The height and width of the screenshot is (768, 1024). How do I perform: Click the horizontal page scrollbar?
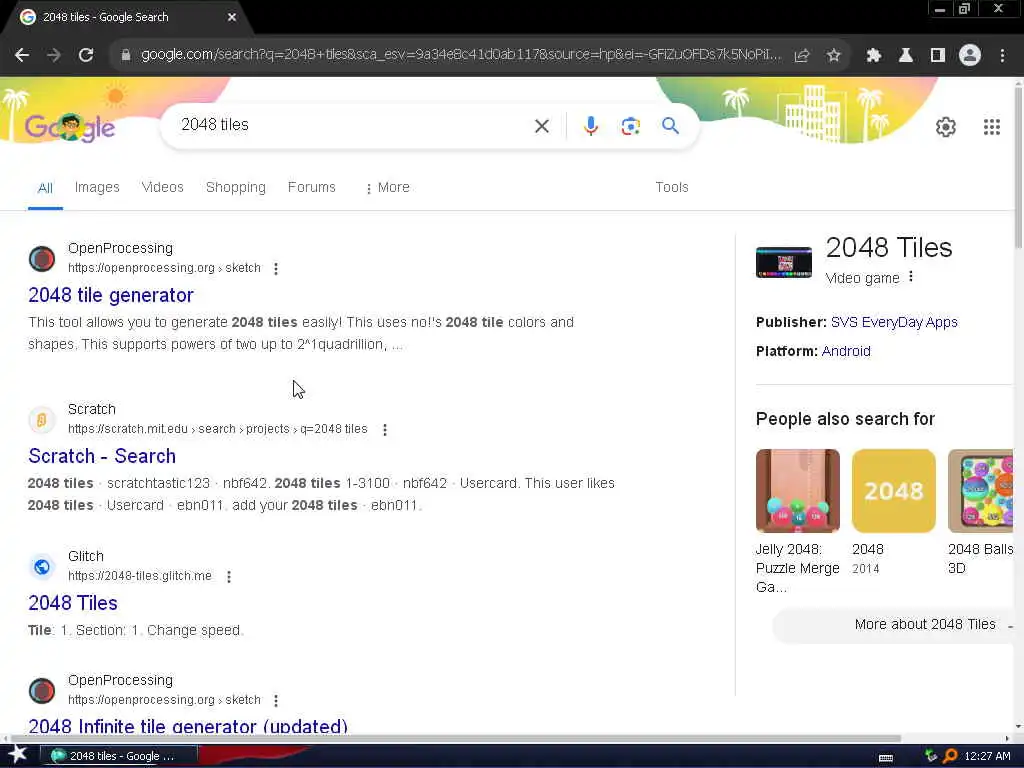coord(455,739)
